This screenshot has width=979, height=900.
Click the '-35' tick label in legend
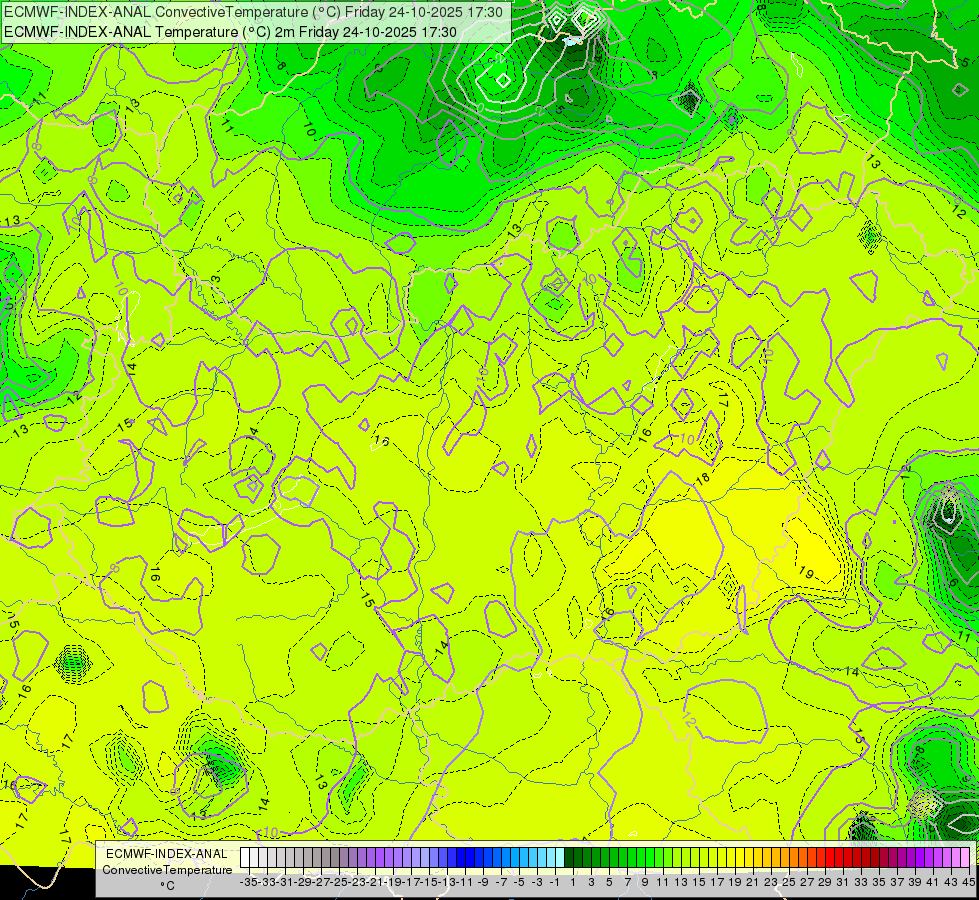[248, 882]
